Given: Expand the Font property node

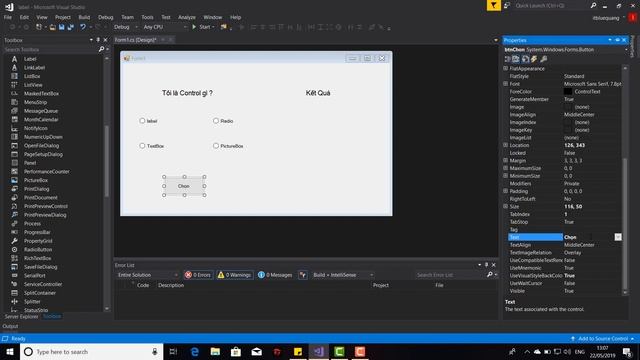Looking at the screenshot, I should (505, 84).
